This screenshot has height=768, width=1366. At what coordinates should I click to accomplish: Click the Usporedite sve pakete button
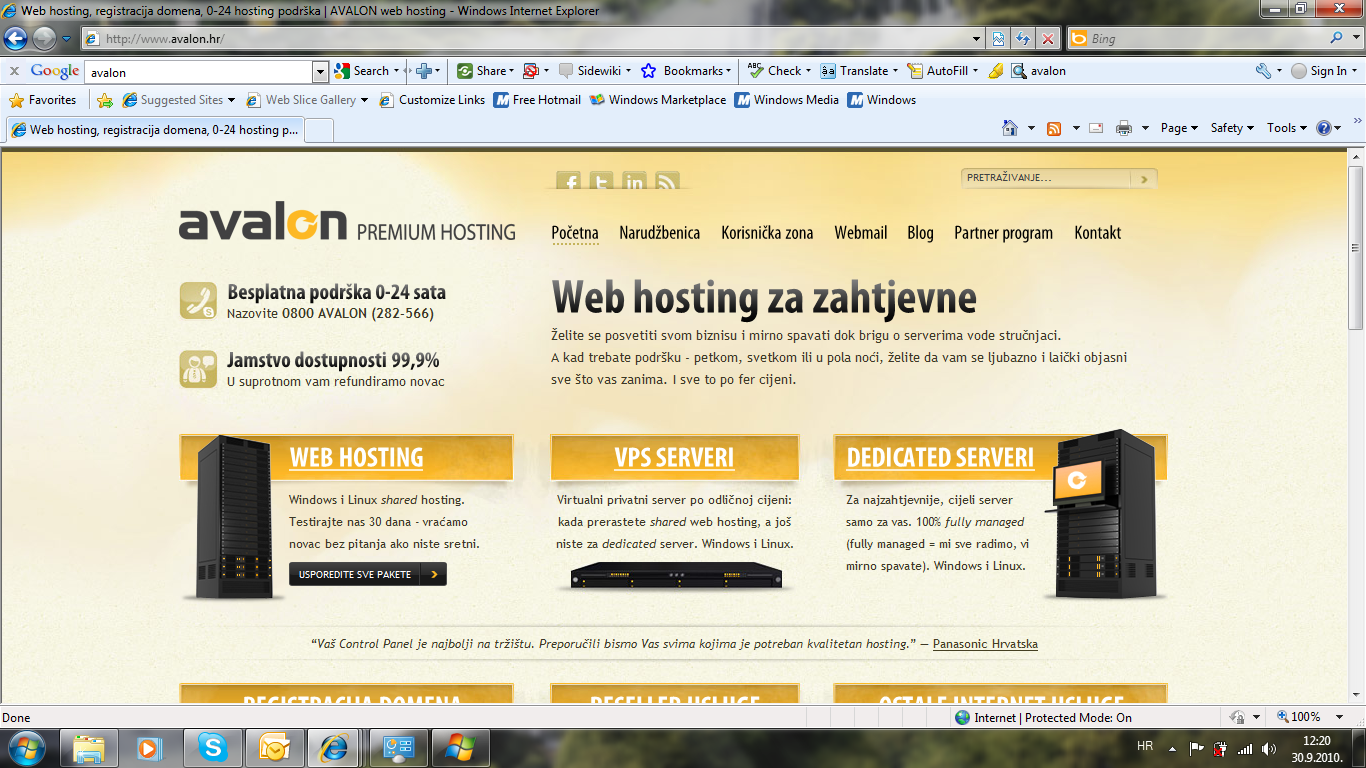point(367,574)
